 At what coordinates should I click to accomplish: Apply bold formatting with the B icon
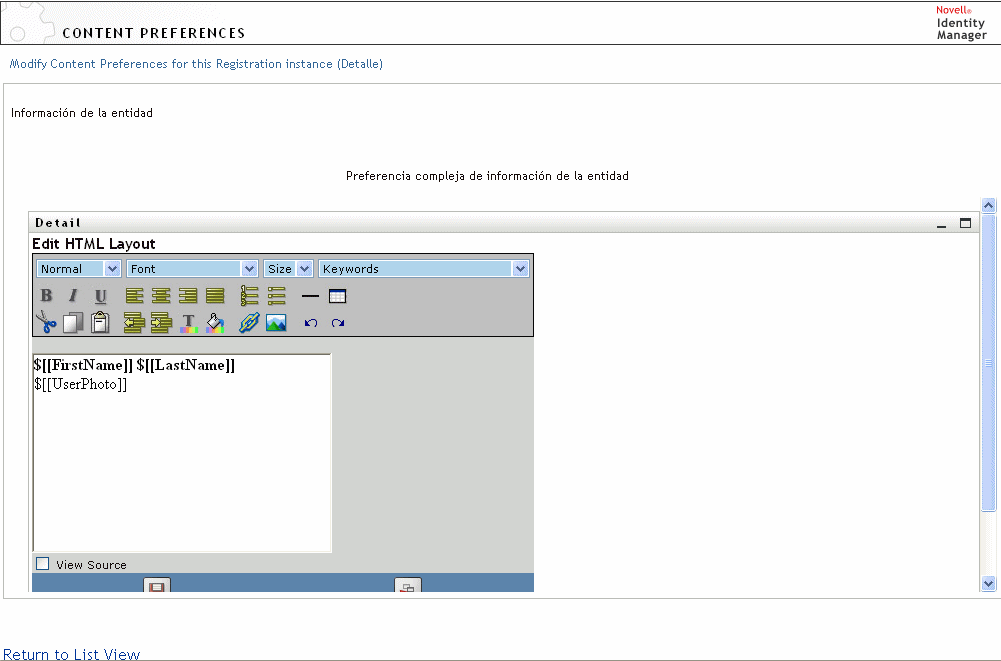[47, 296]
